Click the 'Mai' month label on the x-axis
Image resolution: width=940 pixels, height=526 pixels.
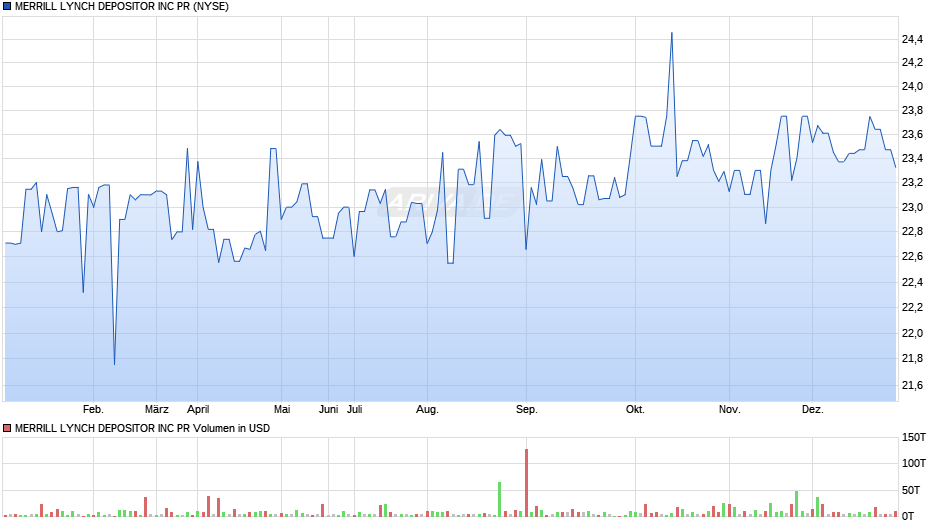click(x=282, y=410)
